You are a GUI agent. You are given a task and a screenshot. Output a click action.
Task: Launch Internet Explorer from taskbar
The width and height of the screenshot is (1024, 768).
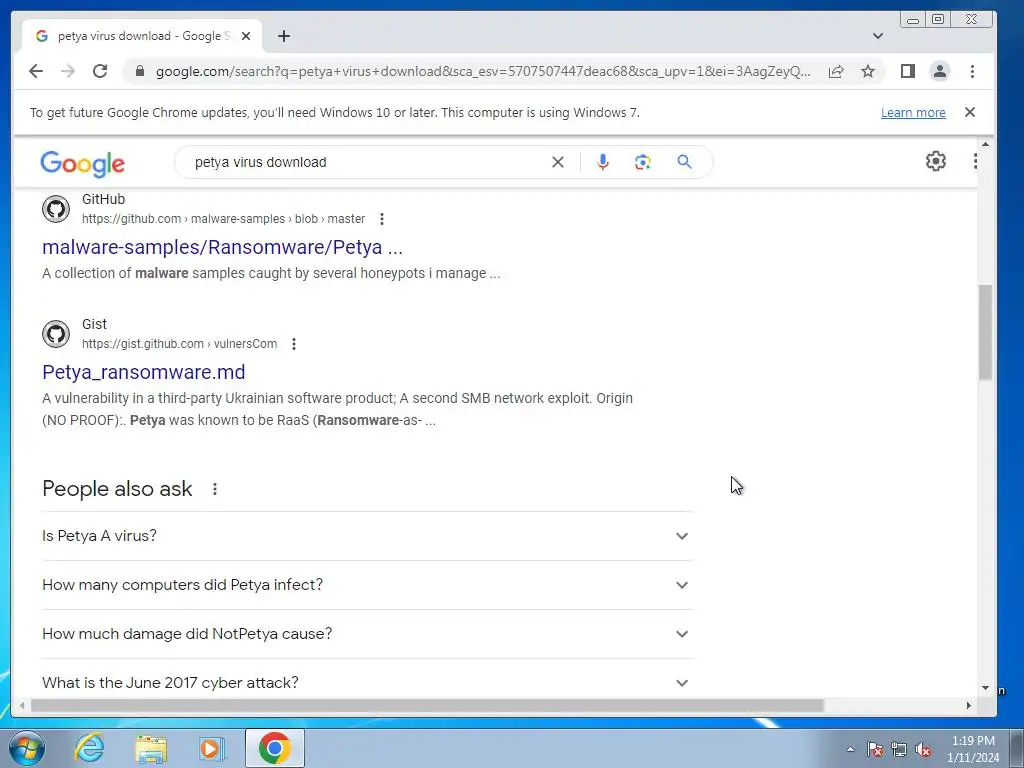(89, 748)
